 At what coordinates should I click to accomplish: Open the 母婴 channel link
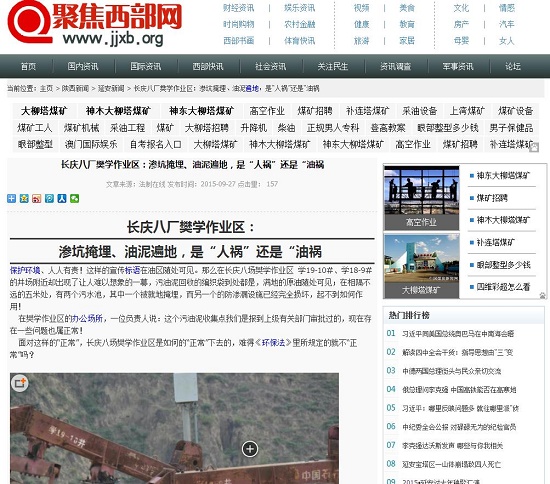(461, 41)
